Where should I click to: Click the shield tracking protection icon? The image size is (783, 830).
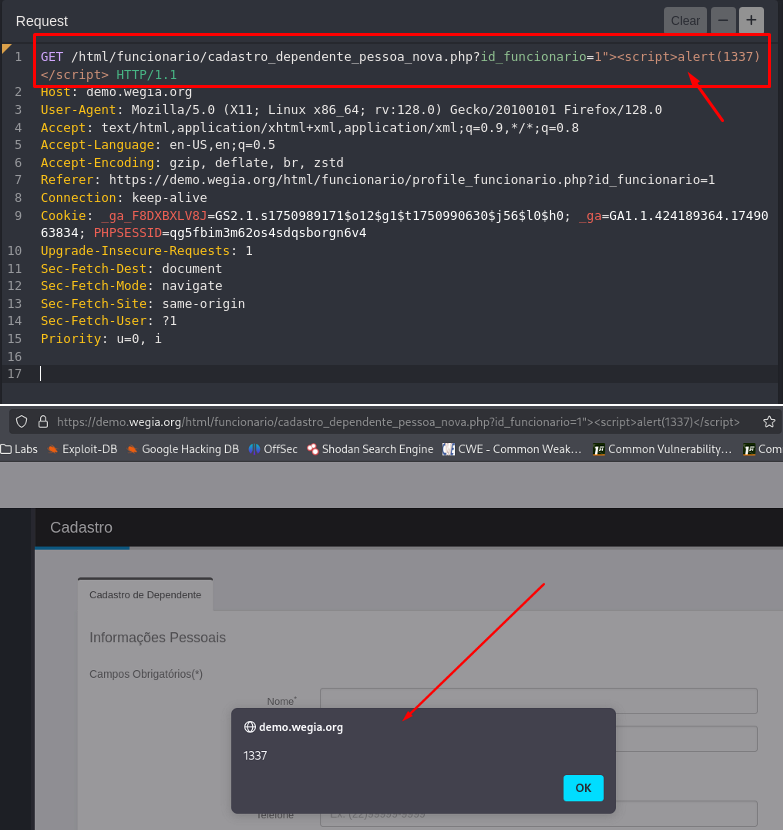(21, 422)
